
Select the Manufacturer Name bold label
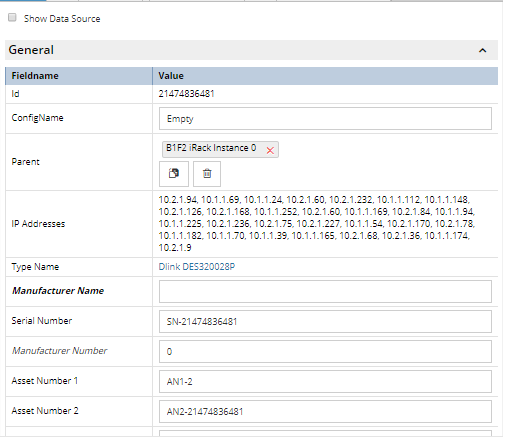coord(58,291)
